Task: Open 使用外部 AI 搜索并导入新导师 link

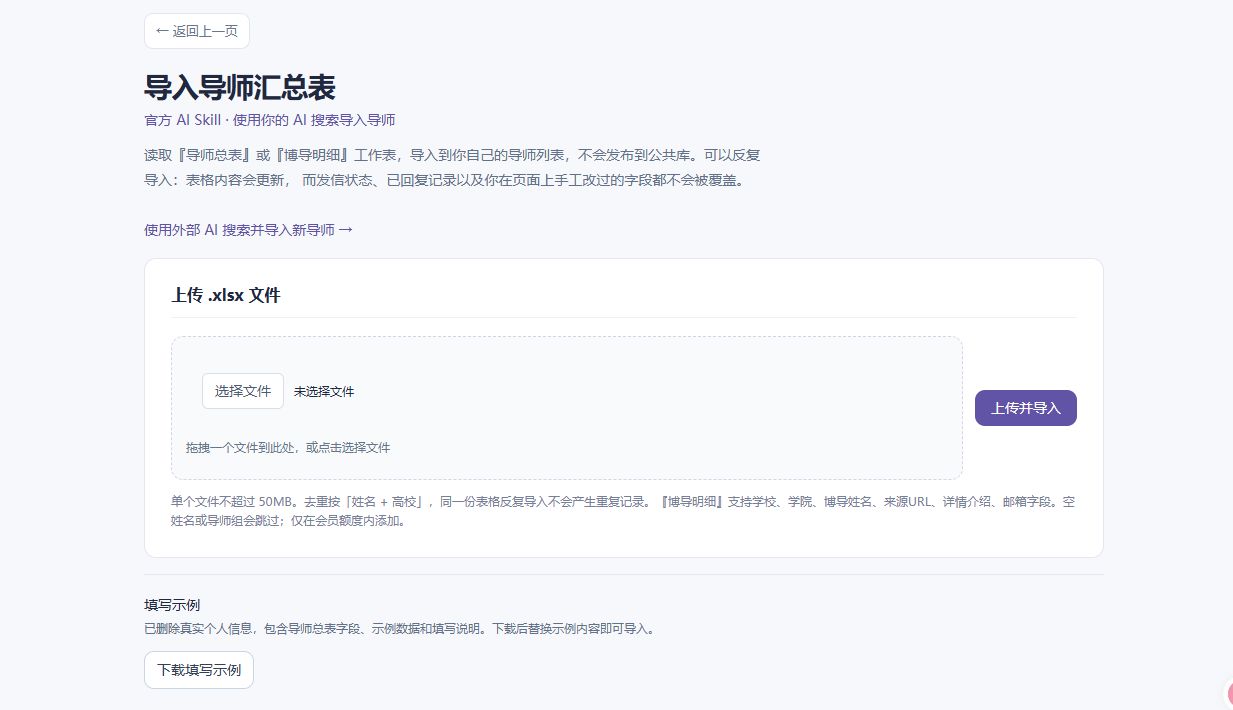Action: (249, 230)
